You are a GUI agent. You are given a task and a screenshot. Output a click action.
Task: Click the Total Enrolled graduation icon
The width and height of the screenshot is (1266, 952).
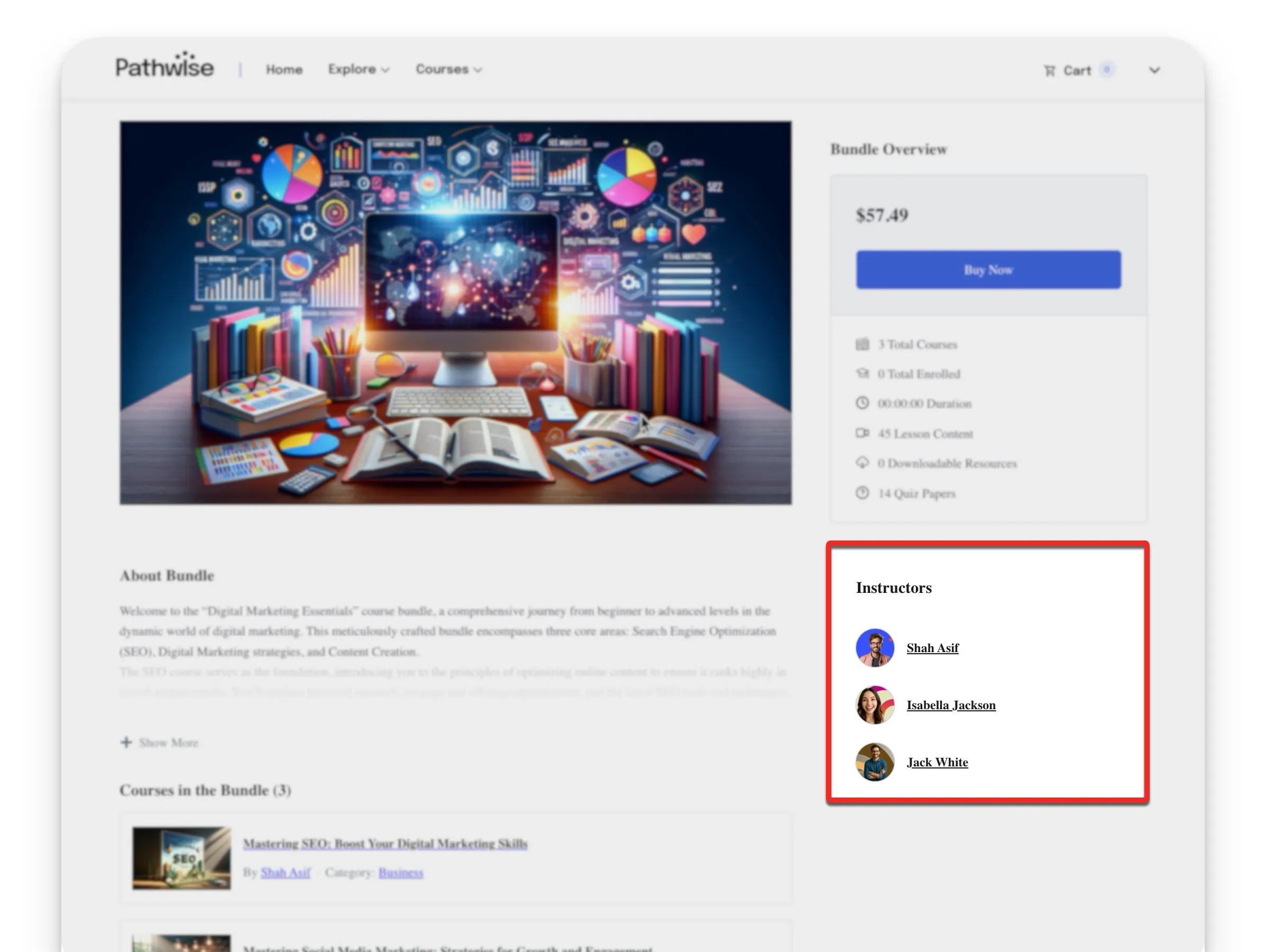tap(862, 374)
